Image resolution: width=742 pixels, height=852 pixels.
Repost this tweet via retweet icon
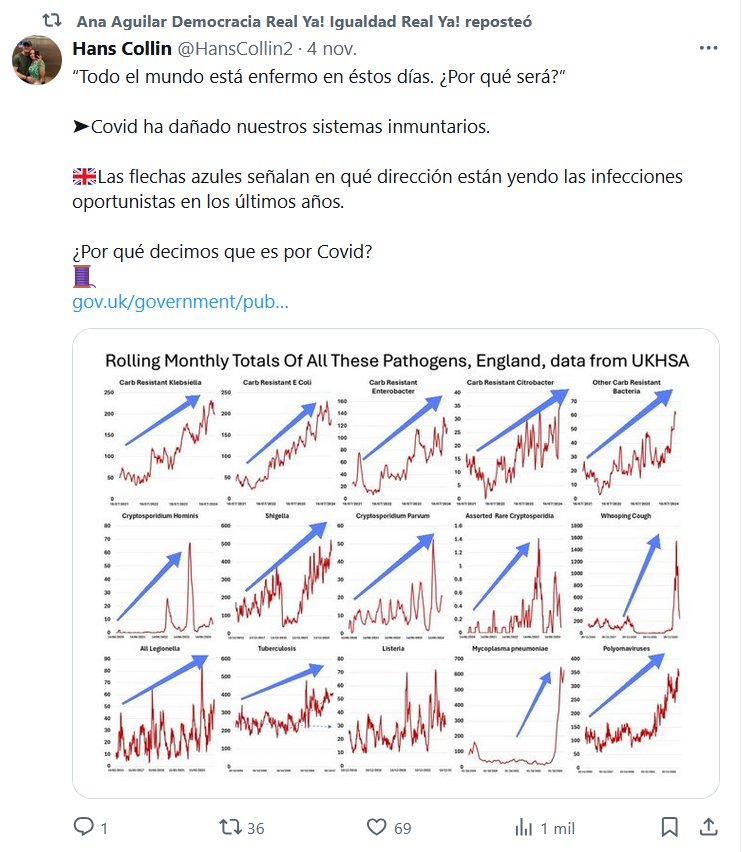[230, 827]
